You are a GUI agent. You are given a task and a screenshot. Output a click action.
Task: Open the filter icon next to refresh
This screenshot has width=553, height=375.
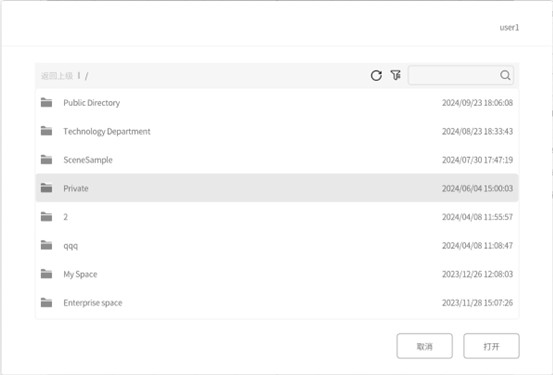point(396,75)
